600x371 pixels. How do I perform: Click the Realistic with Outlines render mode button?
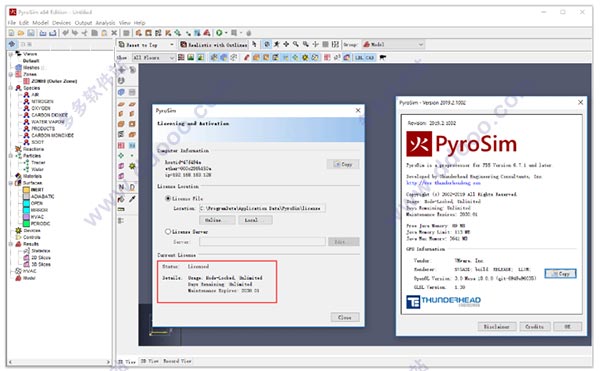tap(214, 45)
